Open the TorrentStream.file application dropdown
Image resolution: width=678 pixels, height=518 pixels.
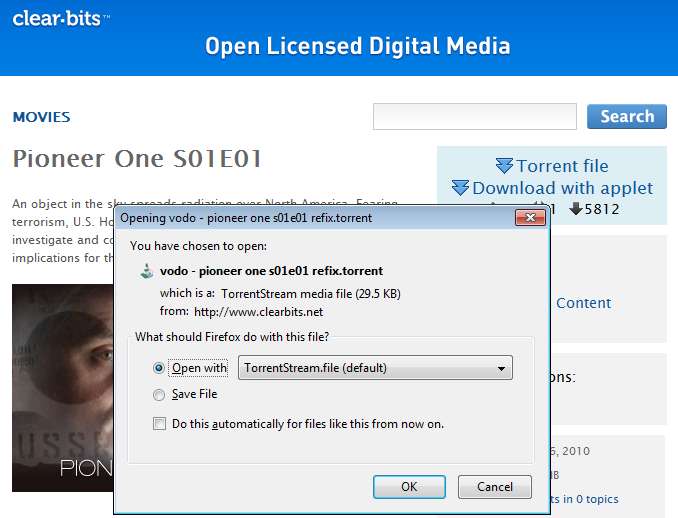click(x=375, y=368)
